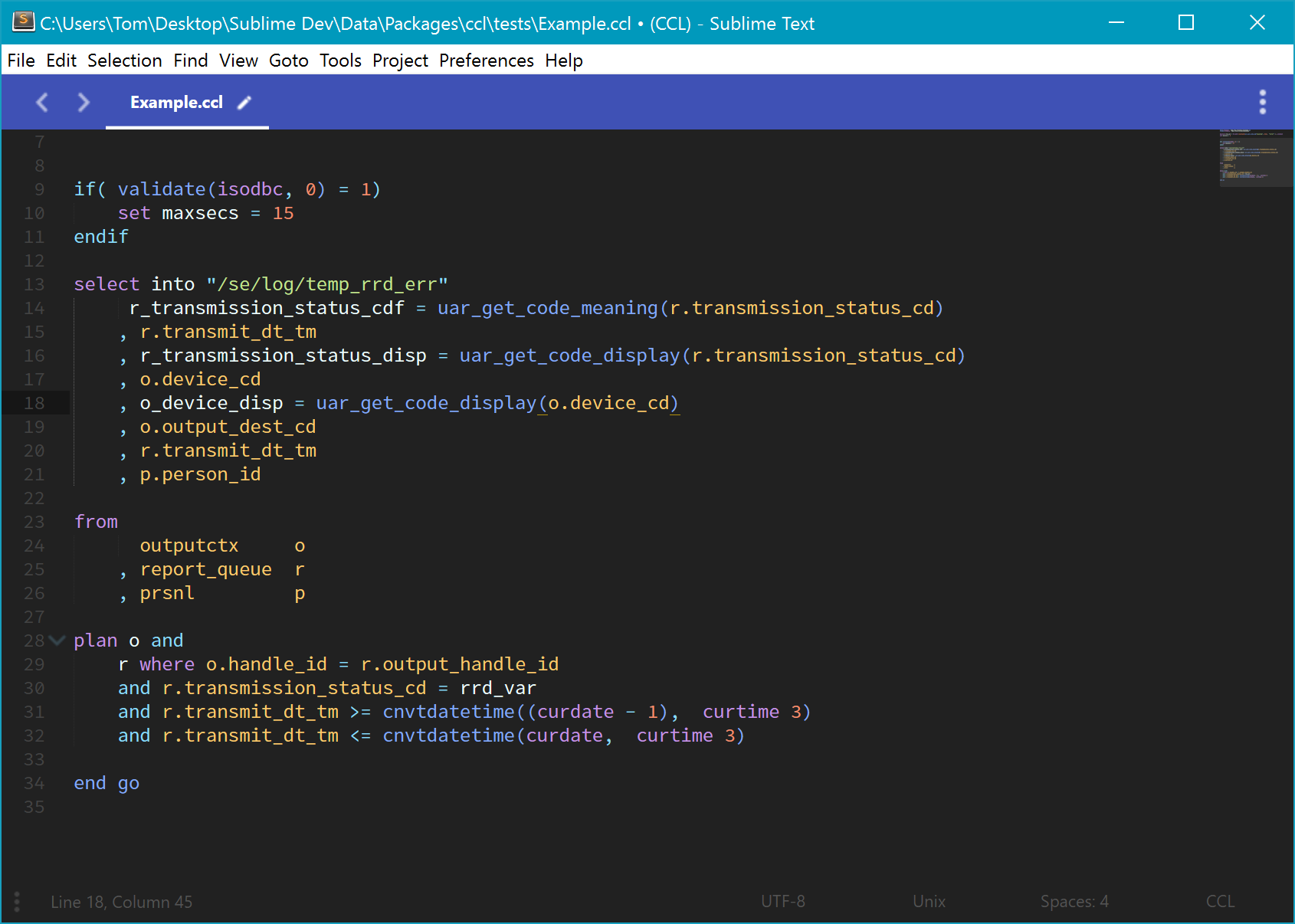Screen dimensions: 1295x924
Task: Open the Help menu
Action: [564, 61]
